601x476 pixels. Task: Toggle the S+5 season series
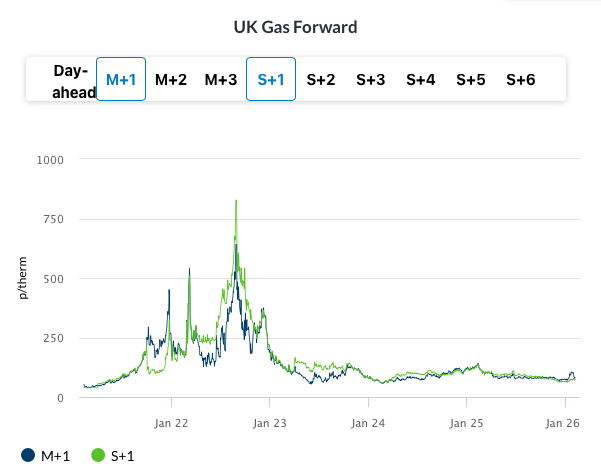point(471,80)
